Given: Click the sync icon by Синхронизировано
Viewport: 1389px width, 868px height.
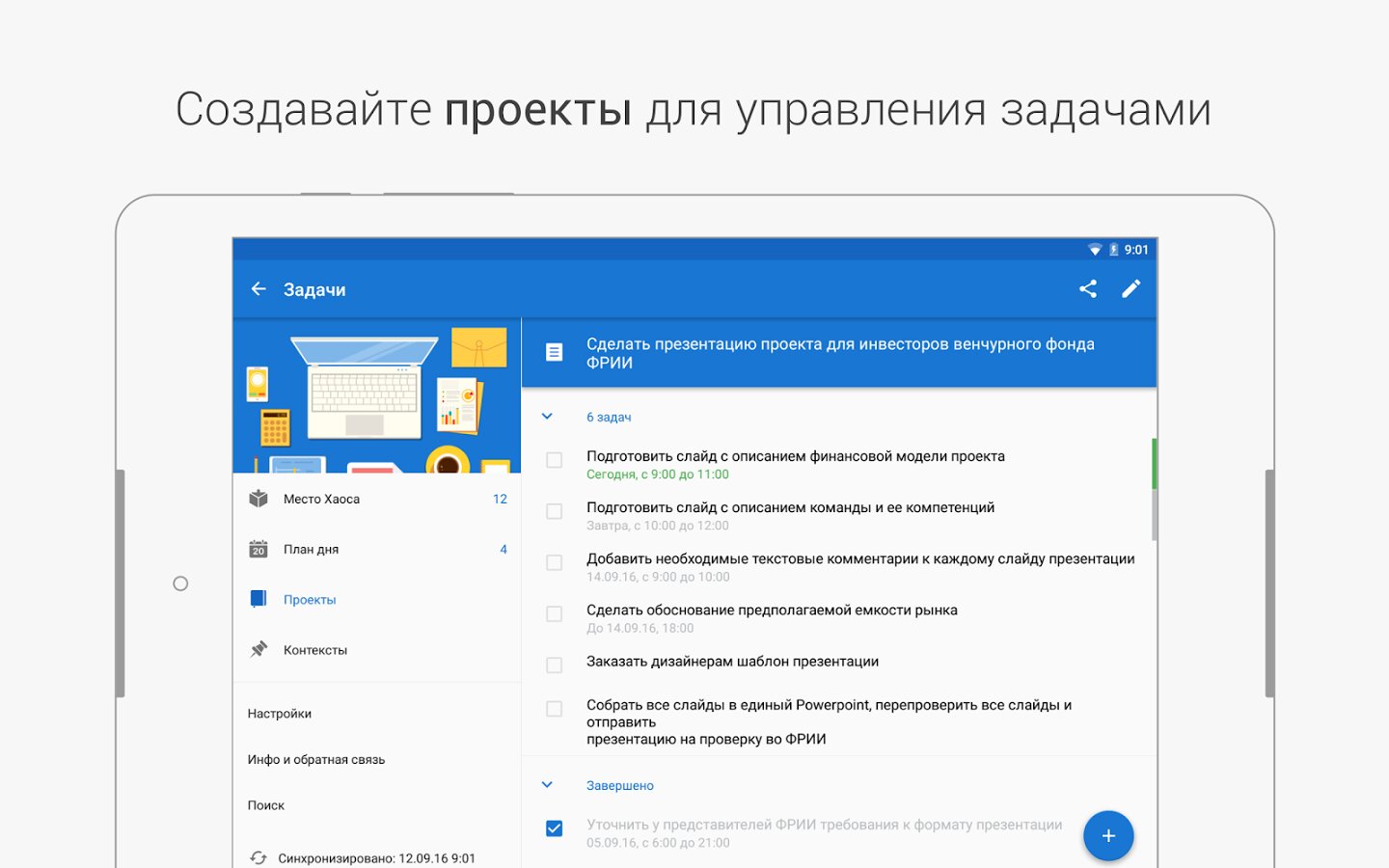Looking at the screenshot, I should pos(259,857).
